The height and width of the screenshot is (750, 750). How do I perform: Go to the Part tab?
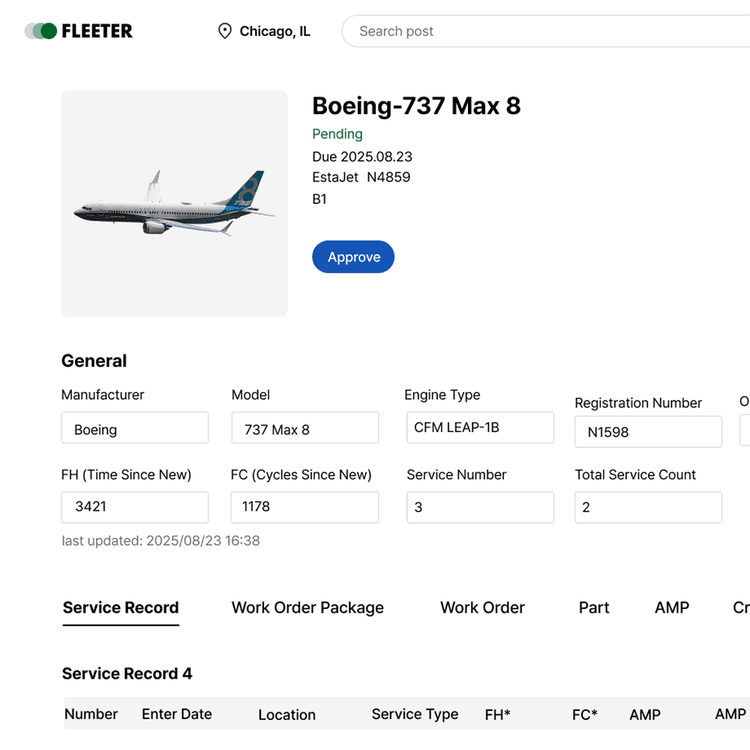[x=593, y=607]
